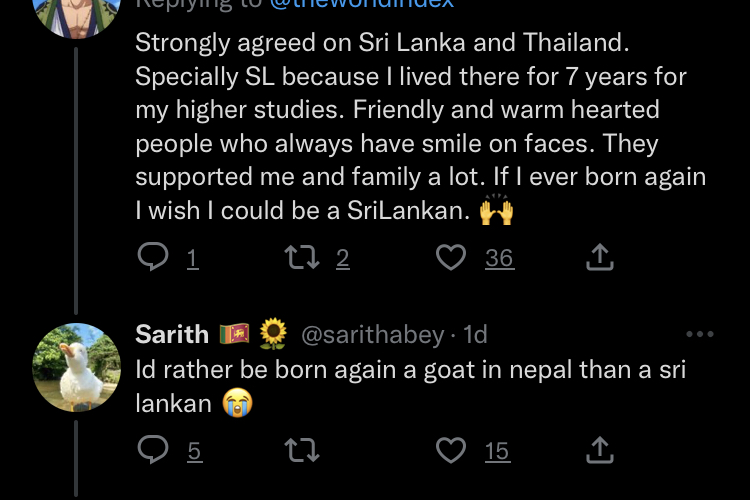Image resolution: width=750 pixels, height=500 pixels.
Task: Reply to Sarith's goat in nepal tweet
Action: pos(153,450)
